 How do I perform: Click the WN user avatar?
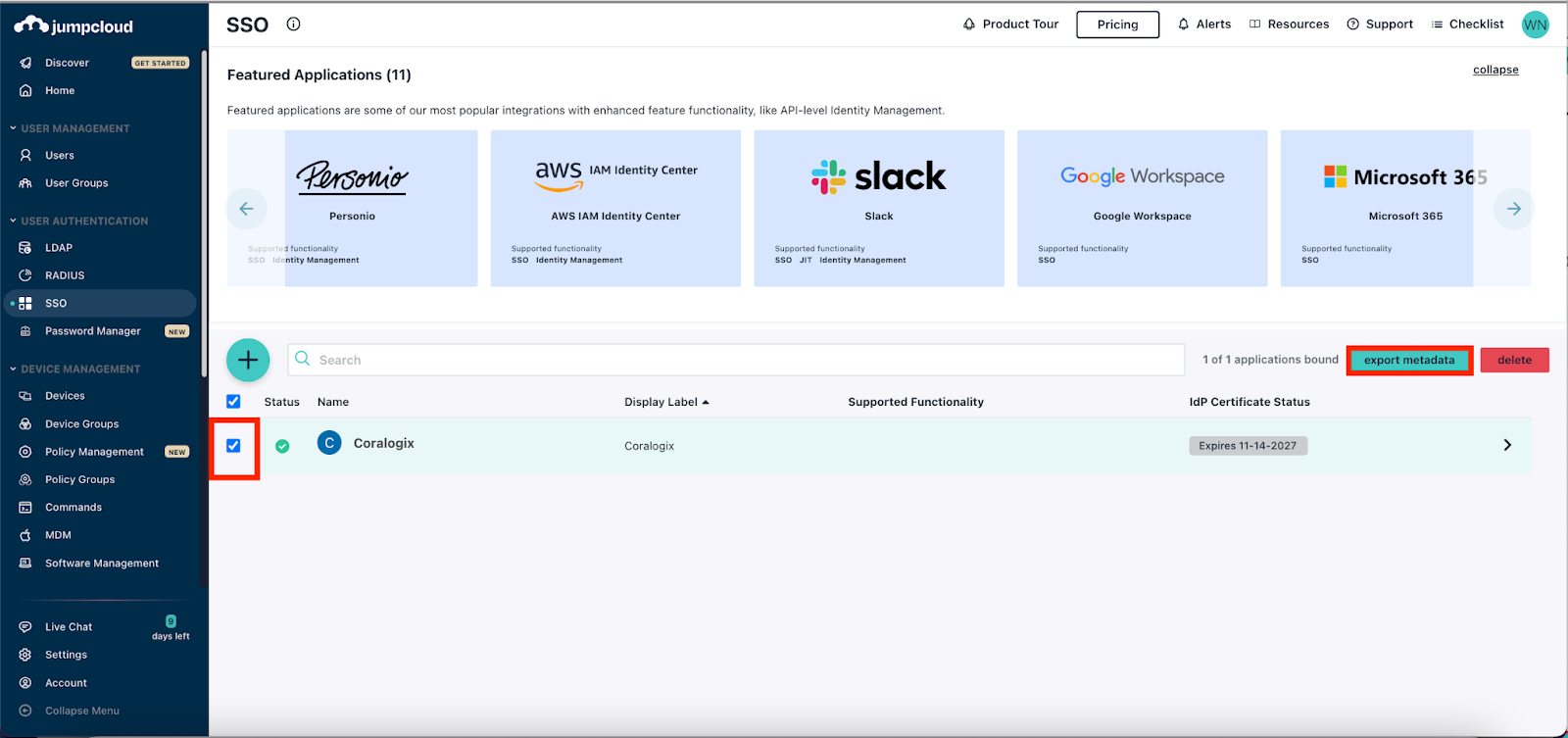click(1535, 25)
